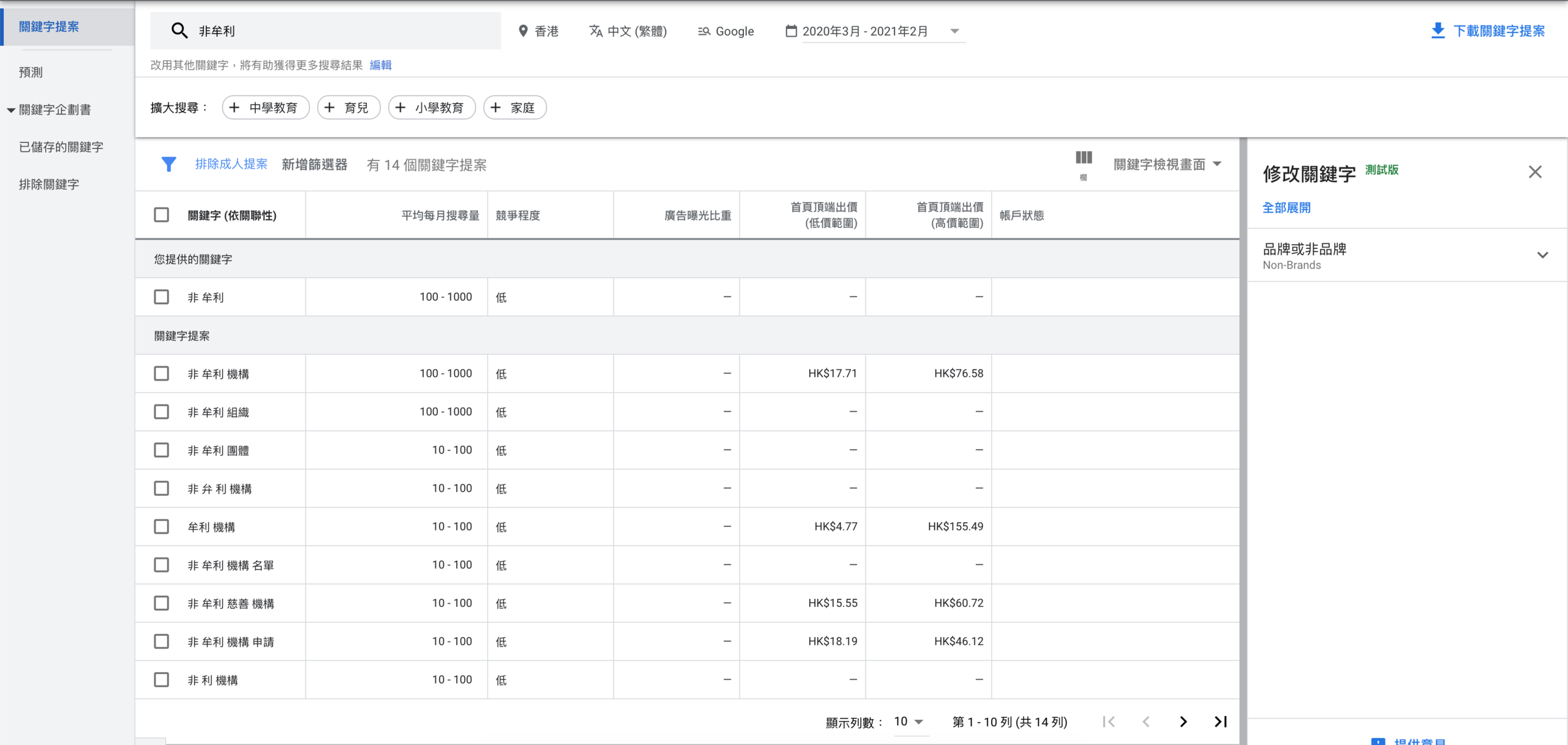1568x745 pixels.
Task: Check the 非 利 機構 keyword row
Action: 161,680
